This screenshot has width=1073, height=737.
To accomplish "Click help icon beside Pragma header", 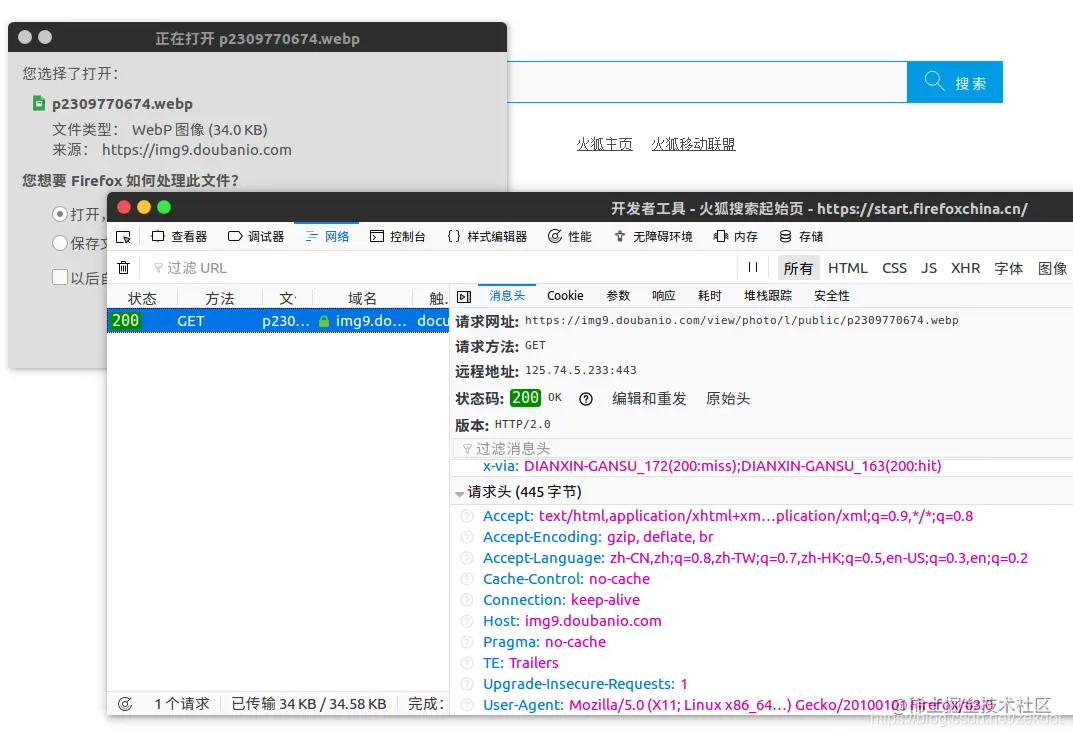I will (x=467, y=642).
